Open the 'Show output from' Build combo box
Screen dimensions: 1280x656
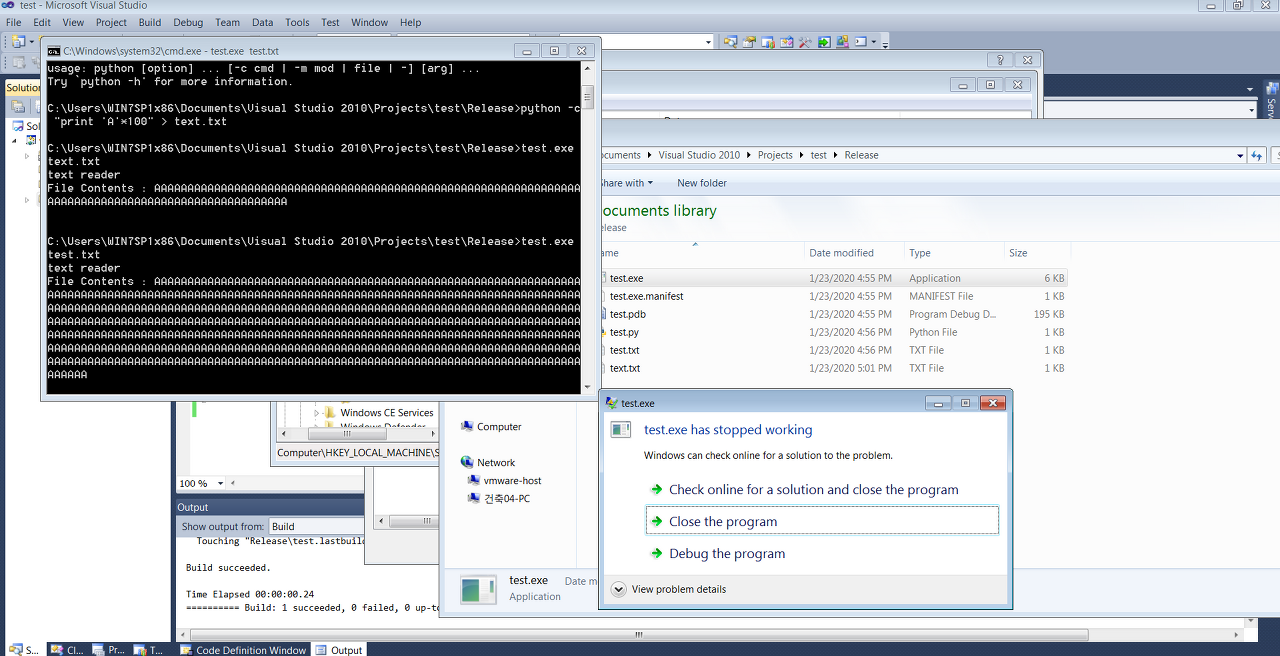click(x=316, y=526)
